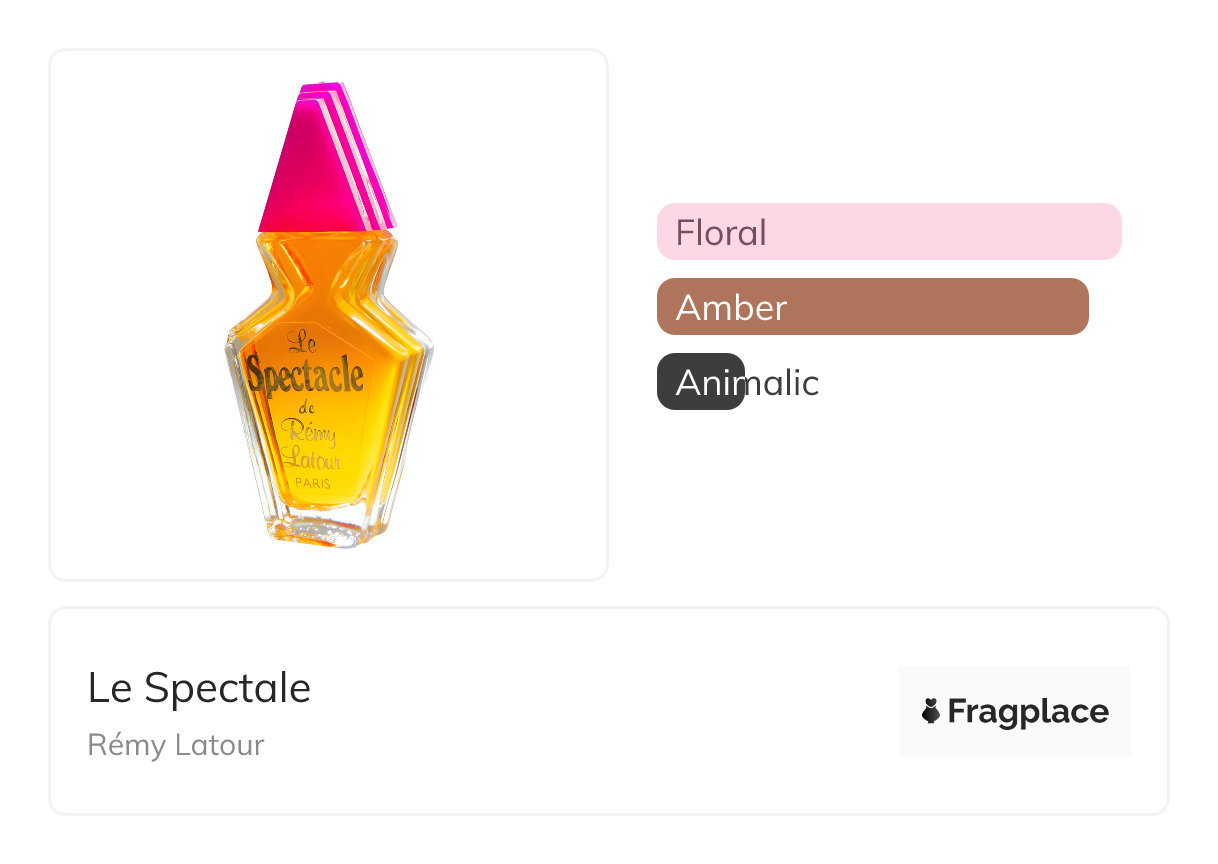1218x864 pixels.
Task: Click the Fragplace bottle logo icon
Action: pyautogui.click(x=931, y=711)
